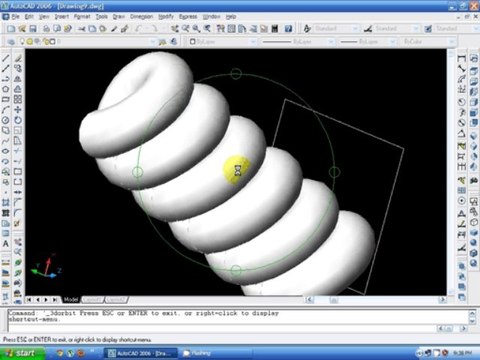This screenshot has height=360, width=480.
Task: Select the Line draw tool
Action: click(6, 58)
